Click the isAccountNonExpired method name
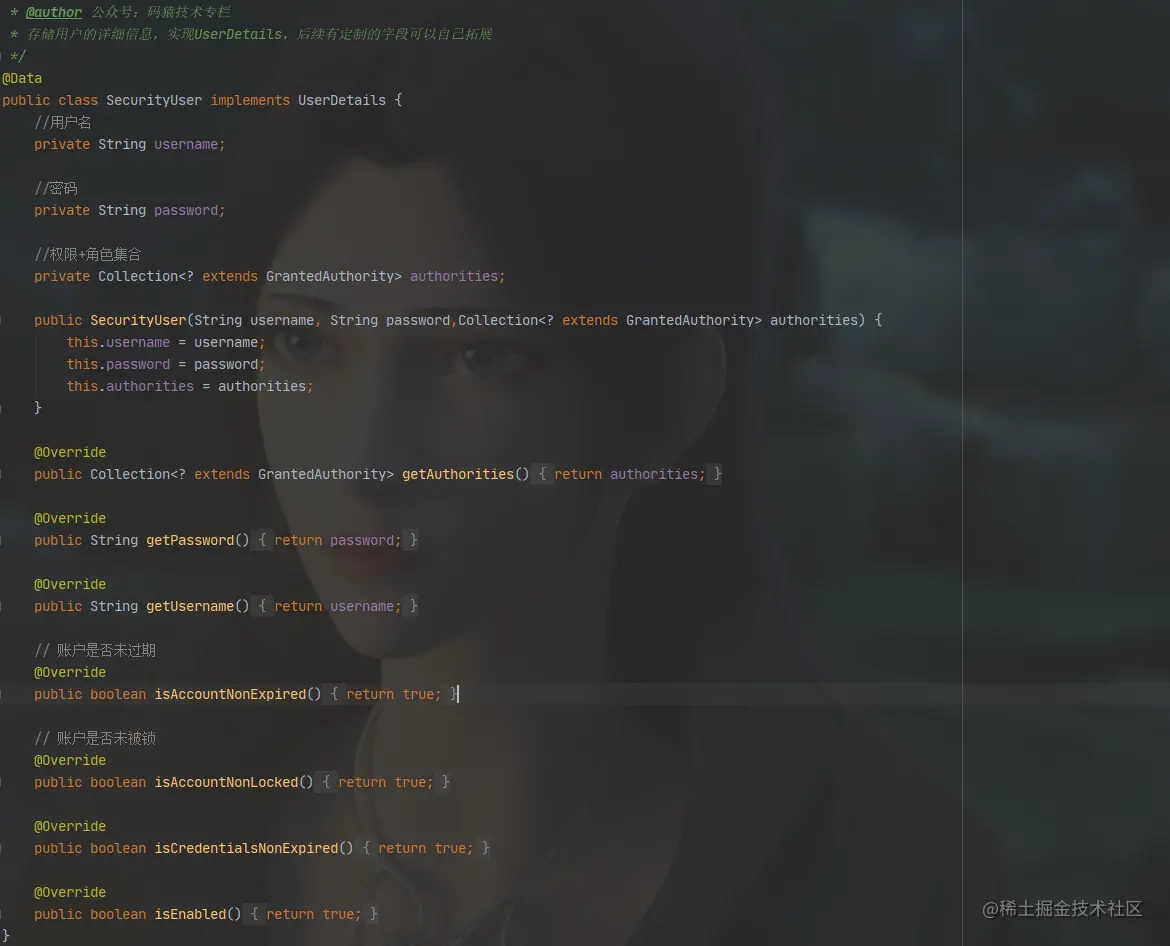The height and width of the screenshot is (946, 1170). click(230, 695)
